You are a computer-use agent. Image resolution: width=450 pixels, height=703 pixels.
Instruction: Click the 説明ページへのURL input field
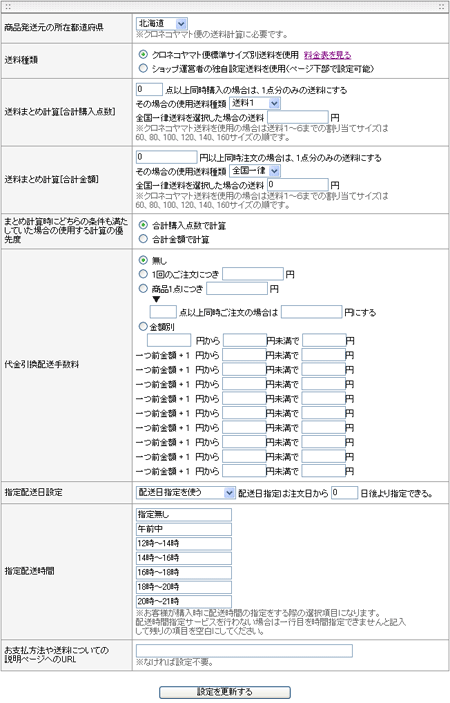coord(244,651)
